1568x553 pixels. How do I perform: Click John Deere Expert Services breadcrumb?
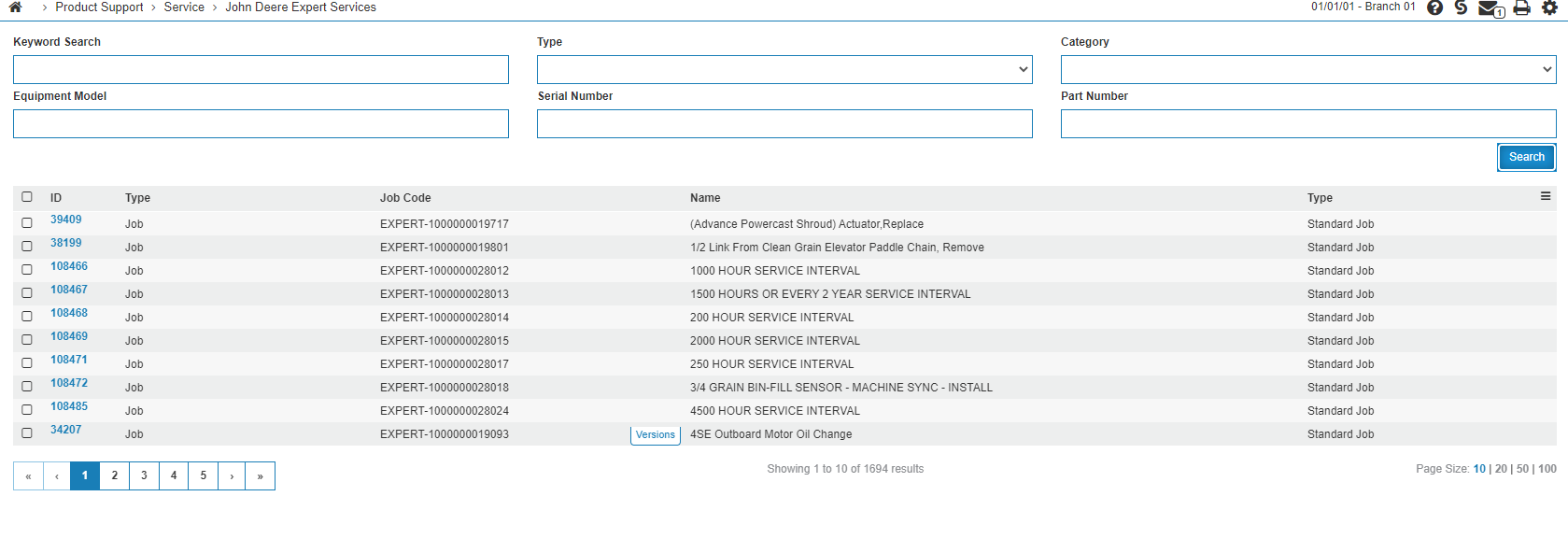click(x=301, y=7)
